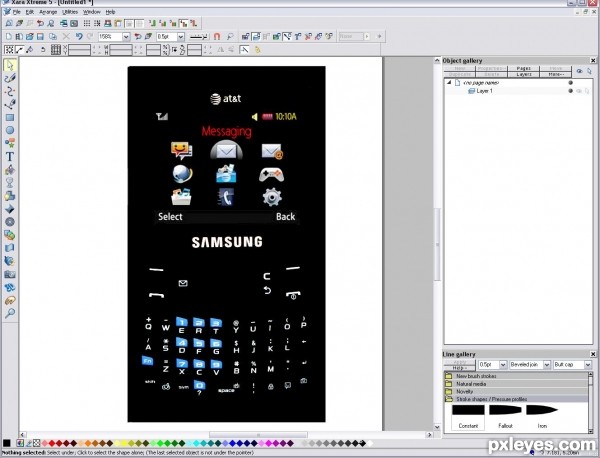Screen dimensions: 600x458
Task: Open the Help menu
Action: (x=110, y=12)
